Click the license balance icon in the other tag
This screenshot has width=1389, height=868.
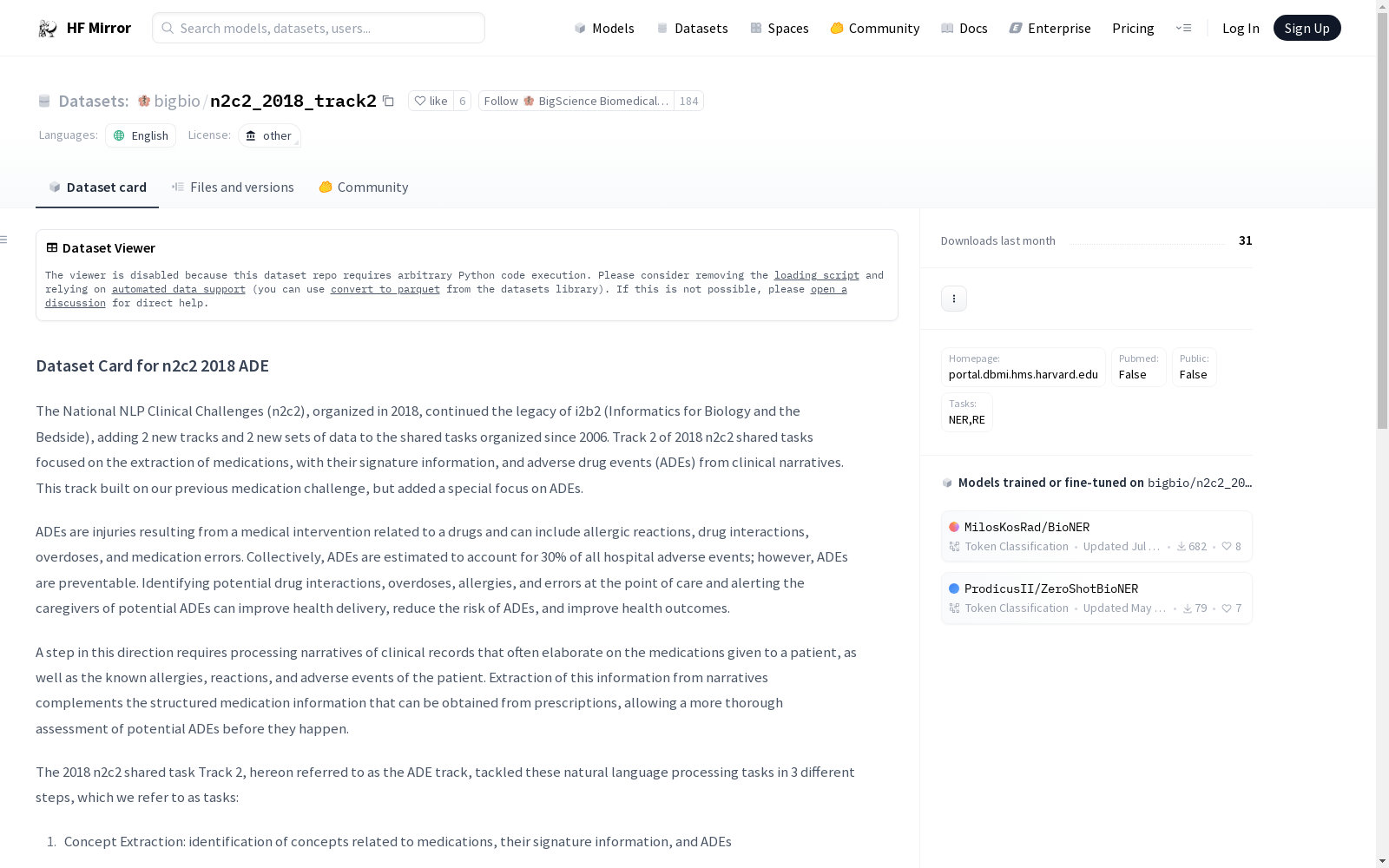(251, 135)
